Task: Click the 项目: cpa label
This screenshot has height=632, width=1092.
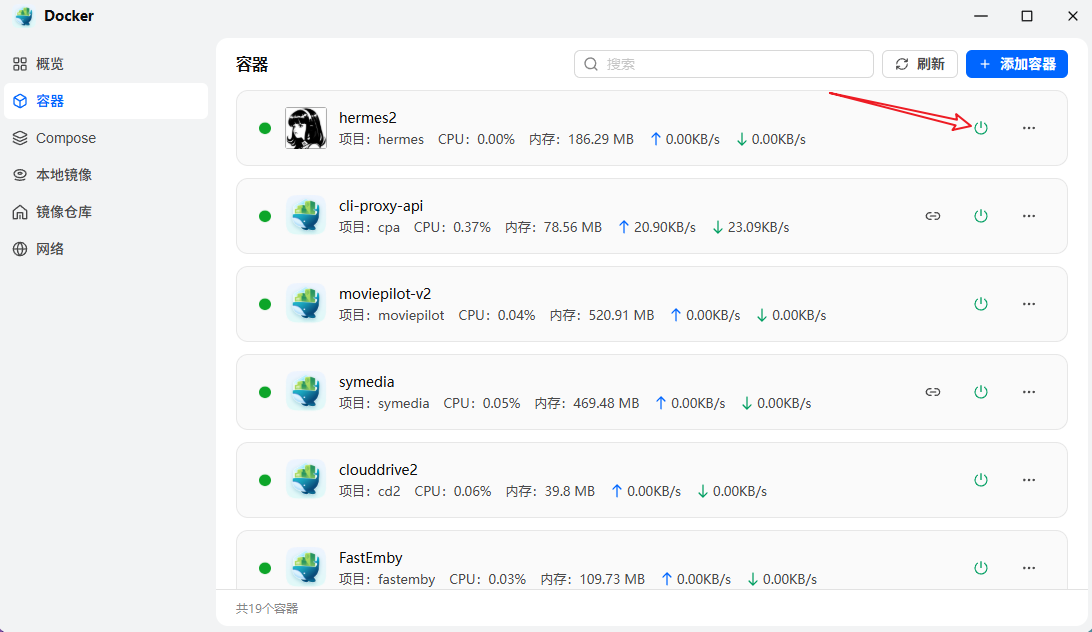Action: coord(369,227)
